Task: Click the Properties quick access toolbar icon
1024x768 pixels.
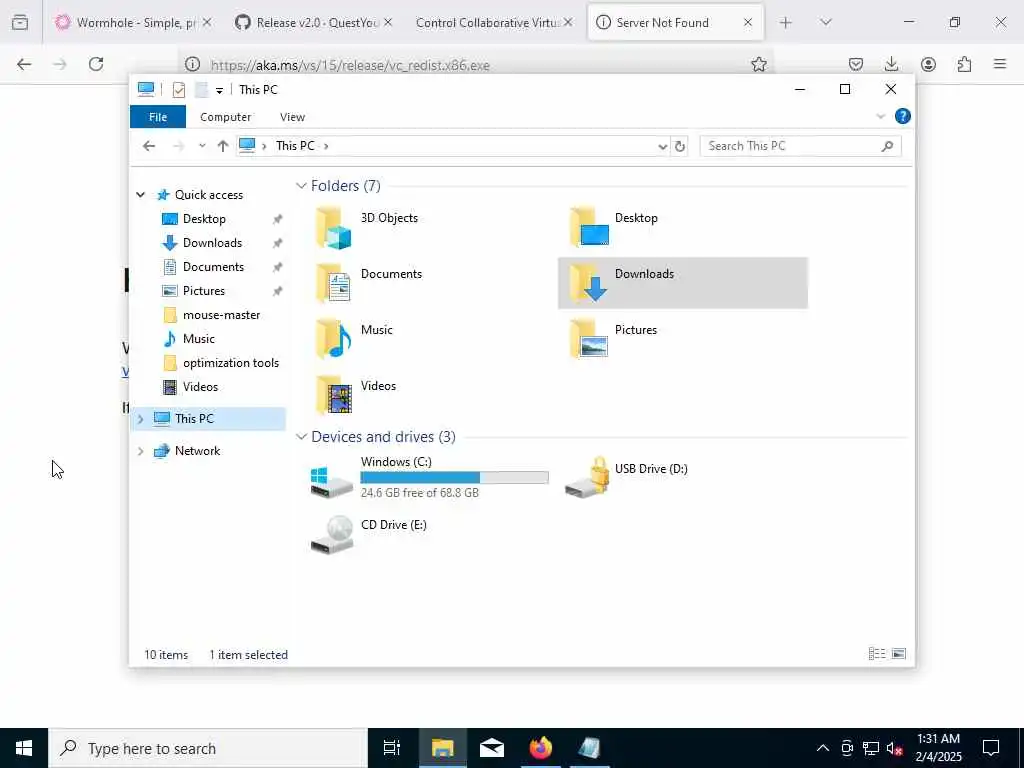Action: pos(178,89)
